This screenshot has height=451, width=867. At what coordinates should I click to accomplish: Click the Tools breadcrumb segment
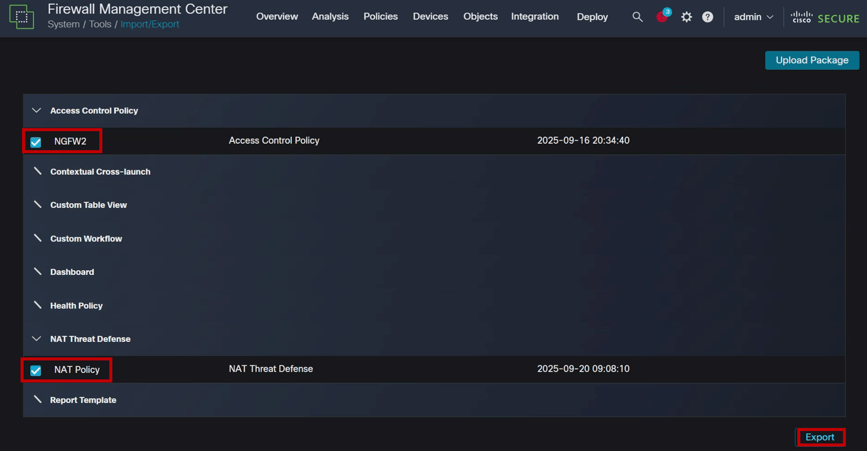coord(100,24)
